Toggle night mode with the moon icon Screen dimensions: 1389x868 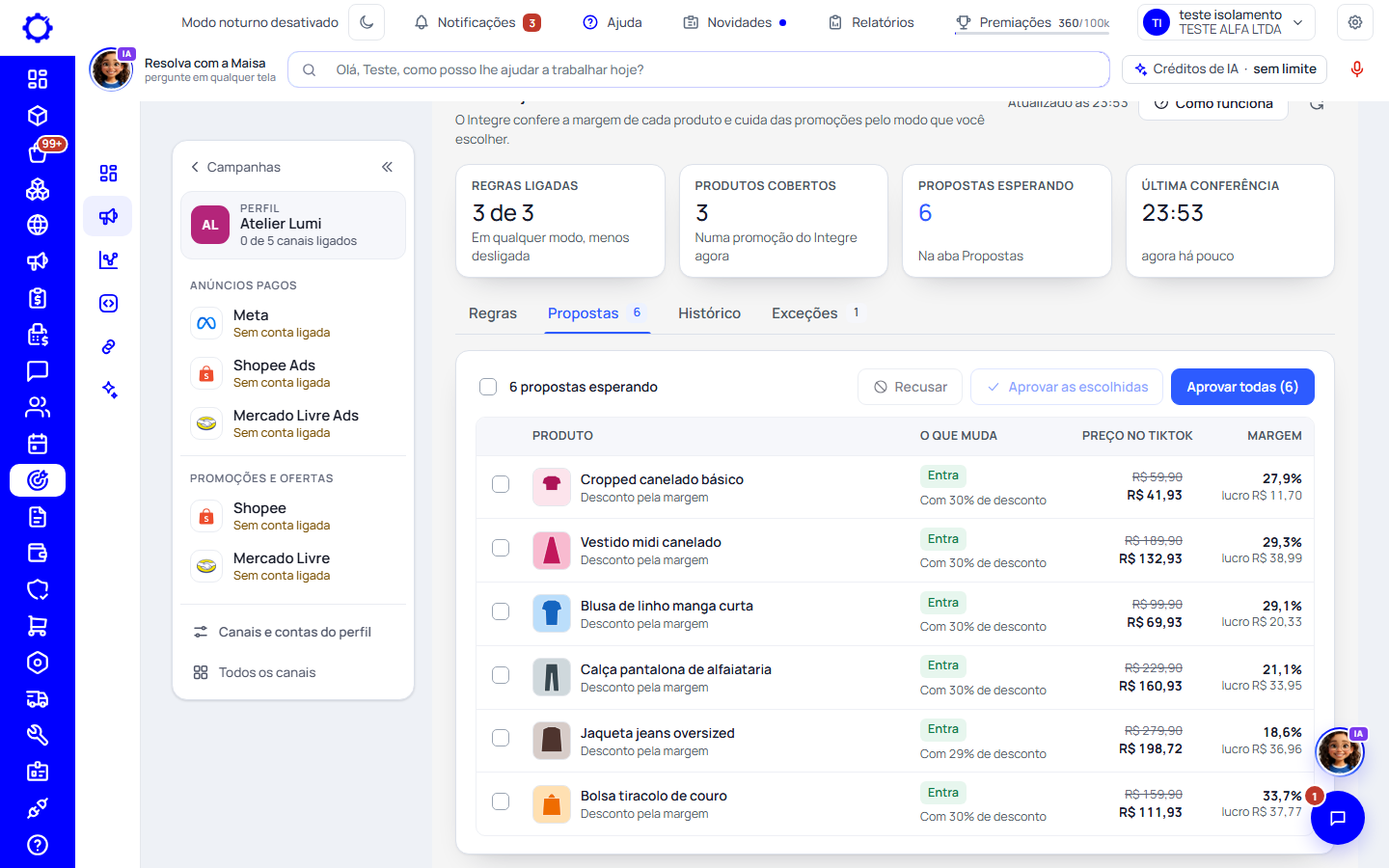pos(367,22)
